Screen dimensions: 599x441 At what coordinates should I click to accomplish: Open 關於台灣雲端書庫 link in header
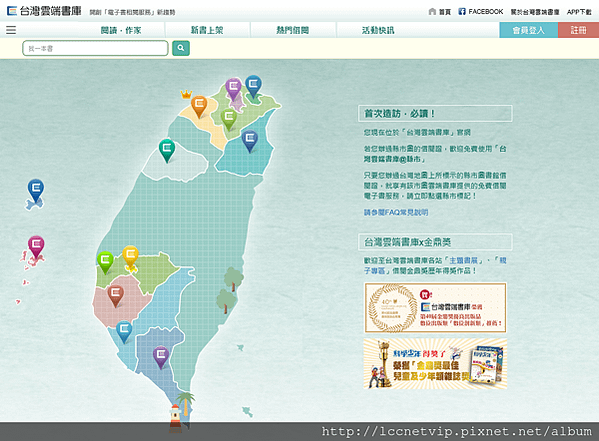[x=535, y=12]
